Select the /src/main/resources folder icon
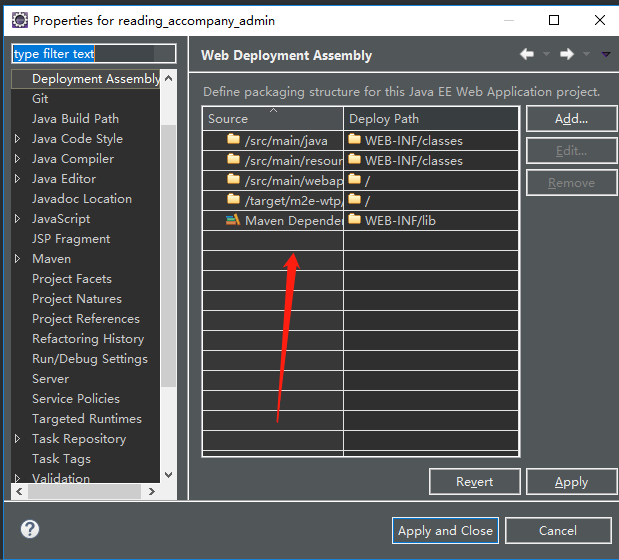This screenshot has width=619, height=560. [x=233, y=159]
